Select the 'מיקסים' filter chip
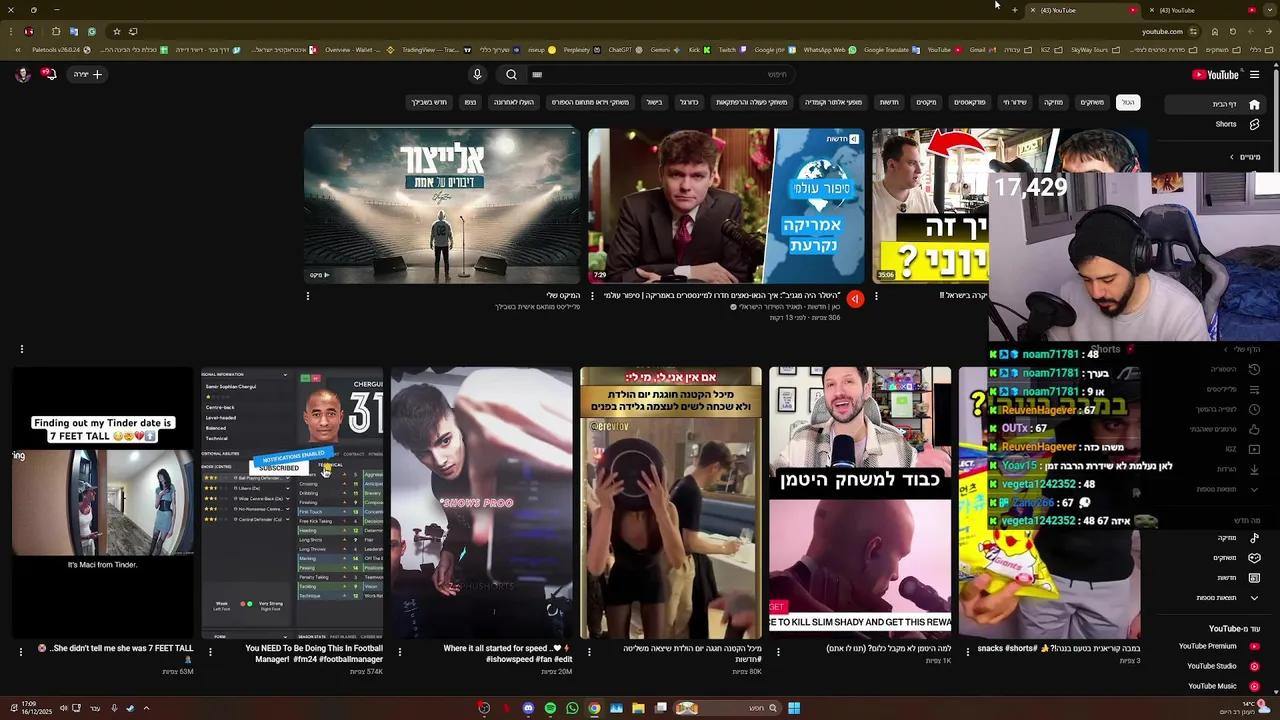 coord(927,102)
